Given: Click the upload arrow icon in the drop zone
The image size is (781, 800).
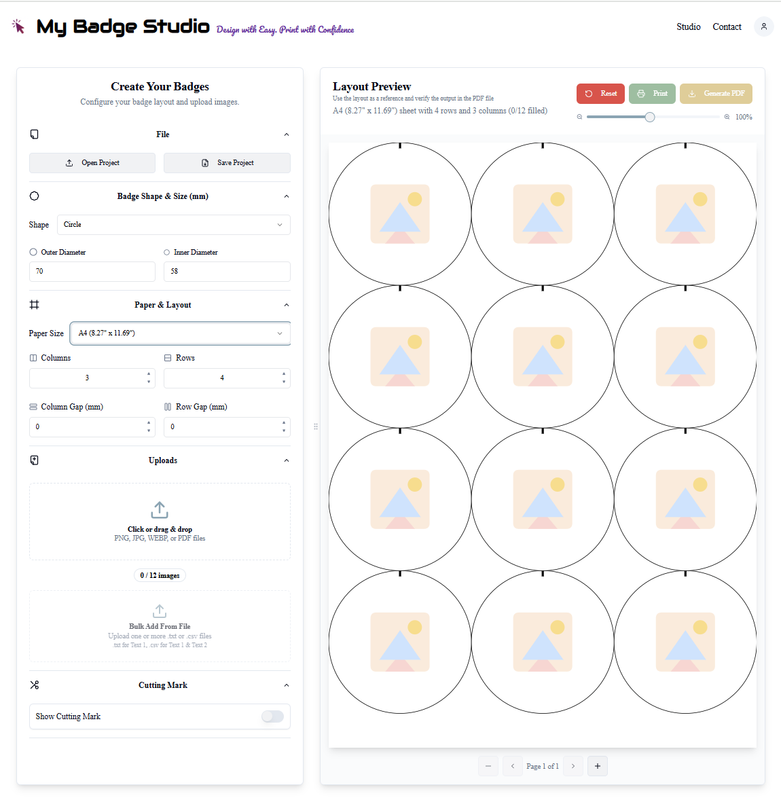Looking at the screenshot, I should coord(160,510).
